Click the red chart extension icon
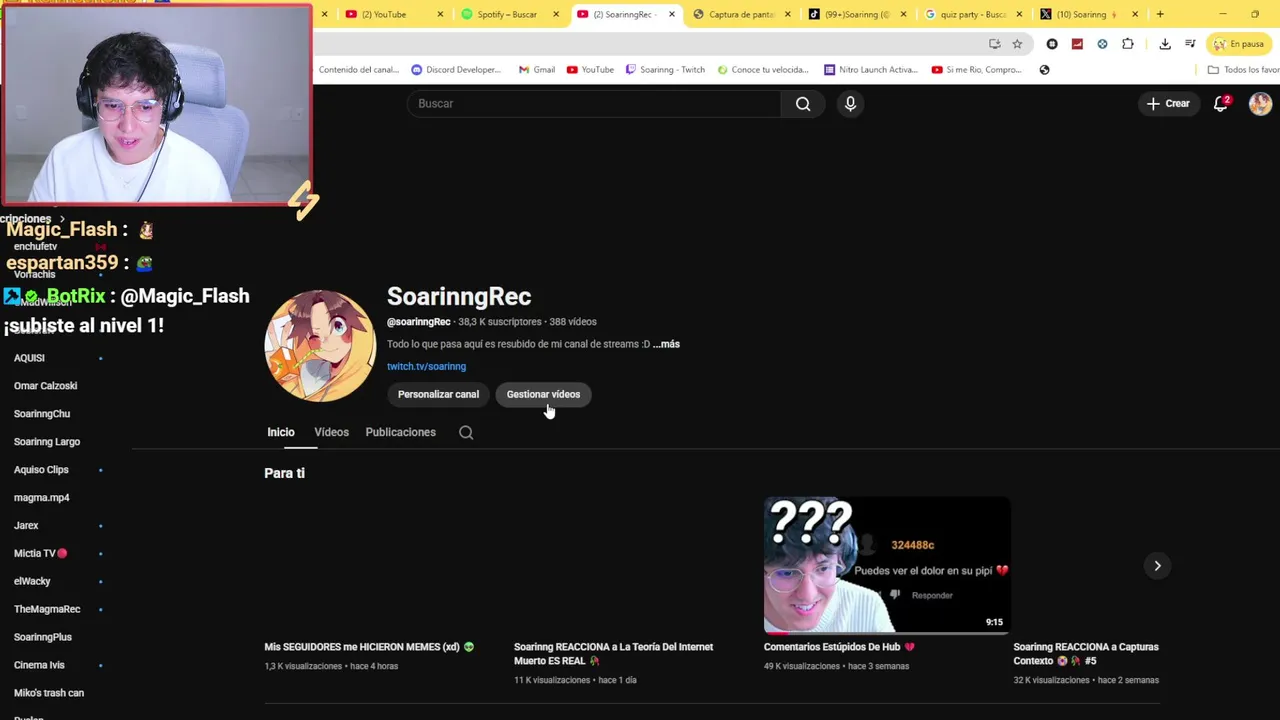 pos(1077,44)
